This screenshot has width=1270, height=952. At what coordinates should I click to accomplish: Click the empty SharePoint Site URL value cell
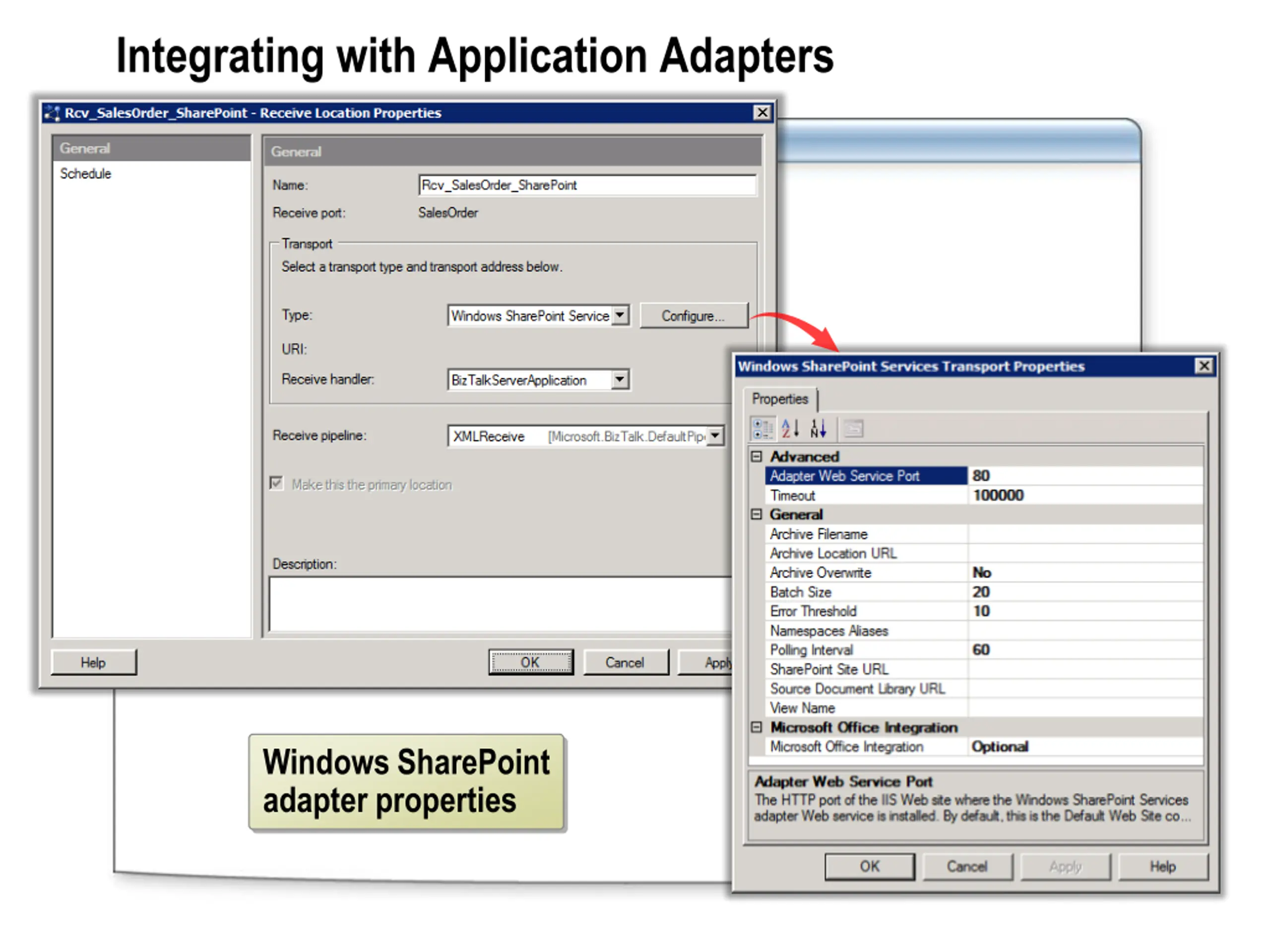tap(1084, 669)
